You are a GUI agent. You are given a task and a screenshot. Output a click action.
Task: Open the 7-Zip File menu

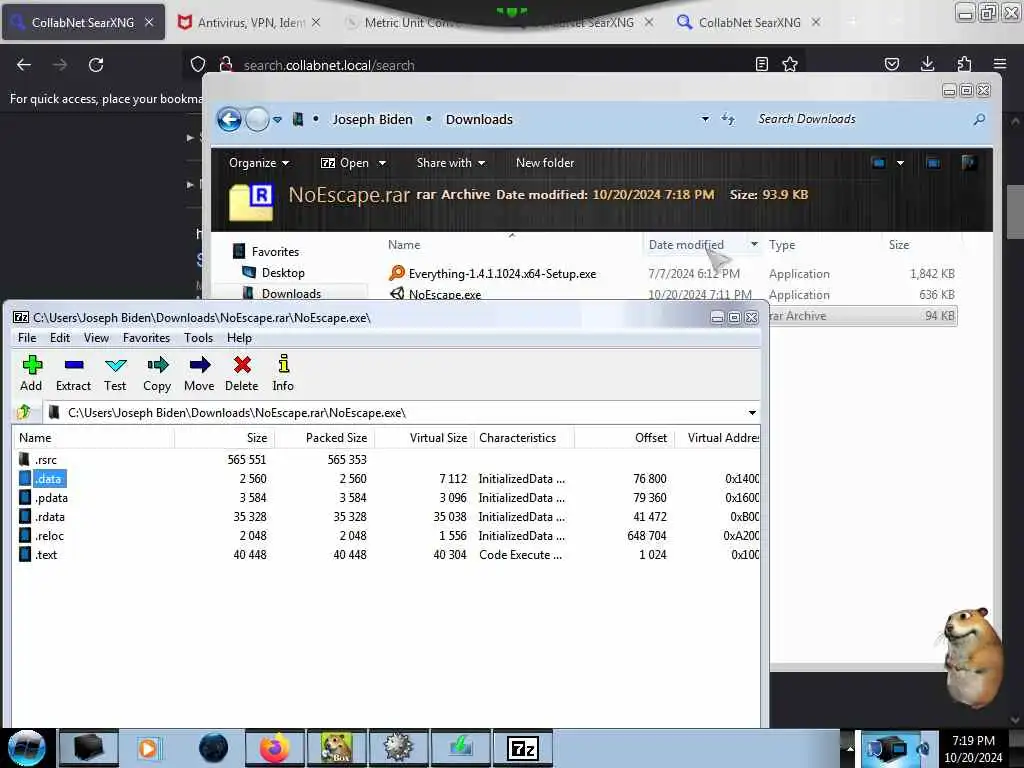click(x=27, y=338)
